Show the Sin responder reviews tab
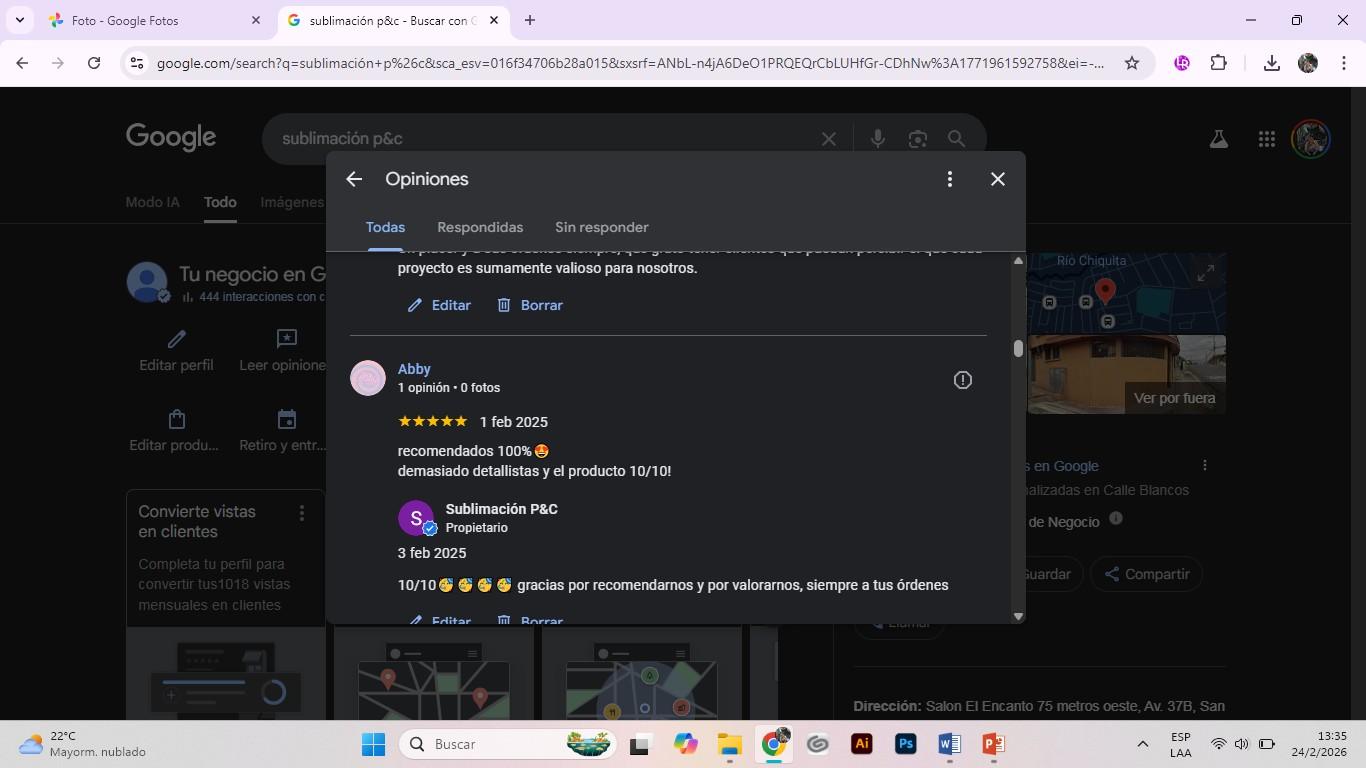The height and width of the screenshot is (768, 1366). point(602,227)
